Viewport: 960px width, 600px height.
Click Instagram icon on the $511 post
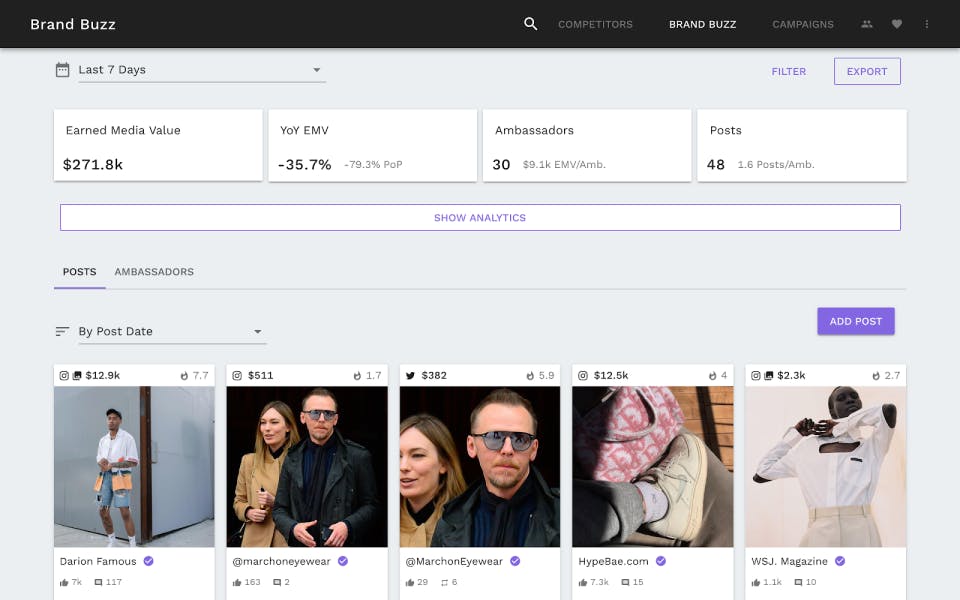[237, 376]
